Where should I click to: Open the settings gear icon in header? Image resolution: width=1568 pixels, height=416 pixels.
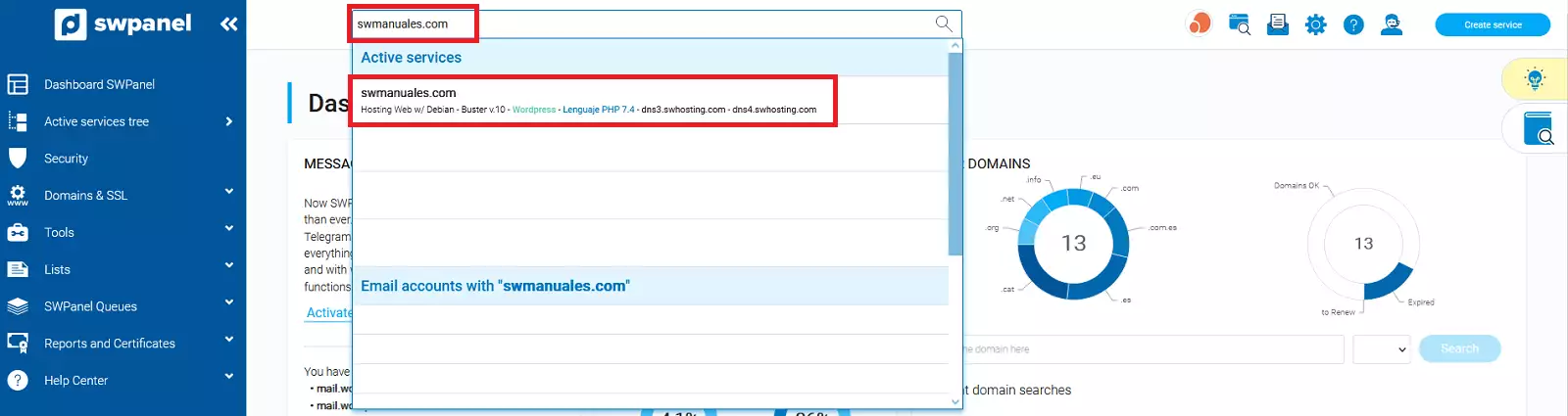(x=1315, y=24)
